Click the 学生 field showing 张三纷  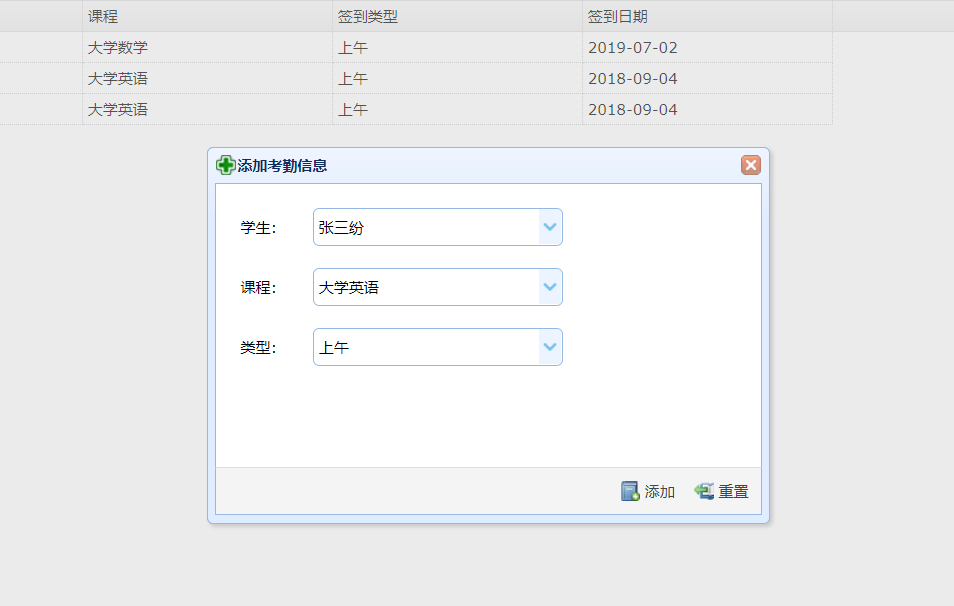(x=426, y=227)
